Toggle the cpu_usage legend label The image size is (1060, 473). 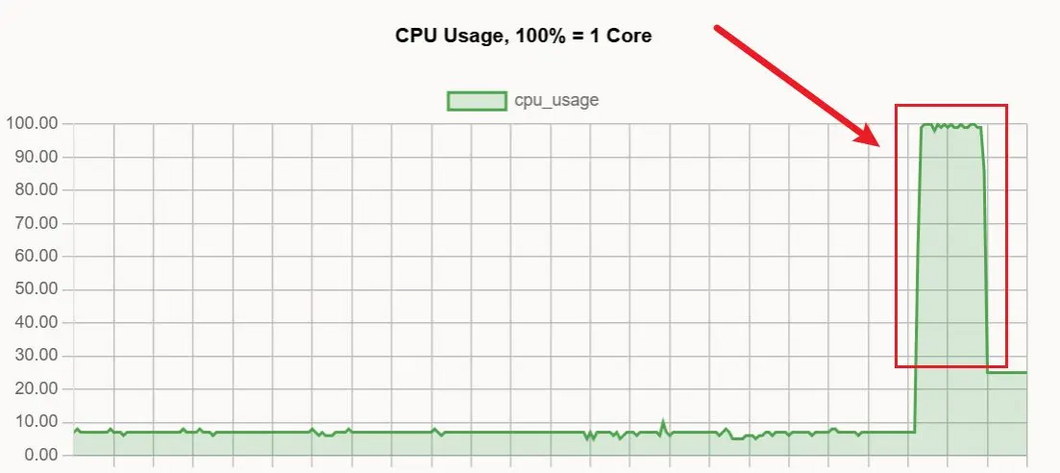pos(556,100)
